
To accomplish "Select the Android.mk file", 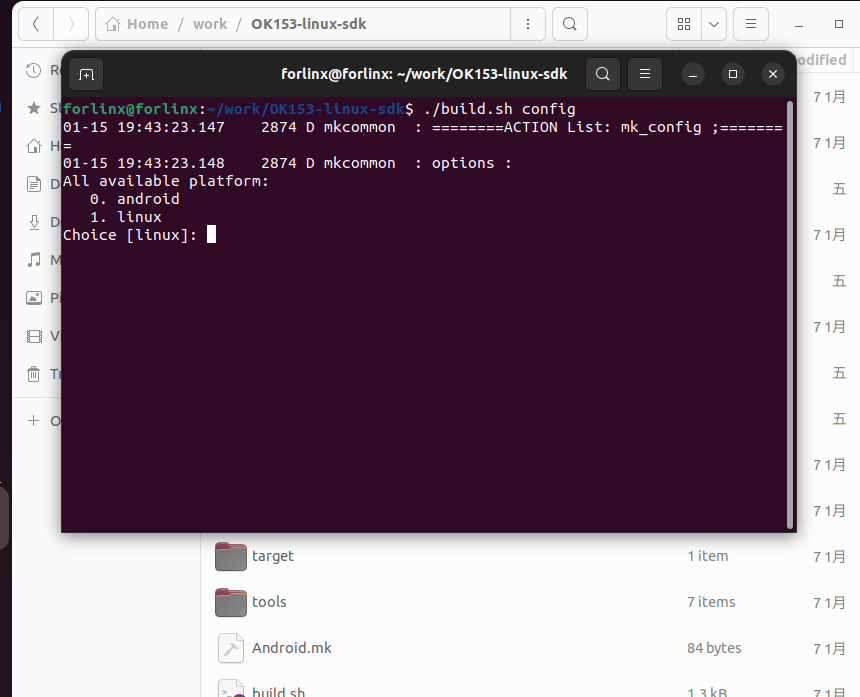I will 291,648.
